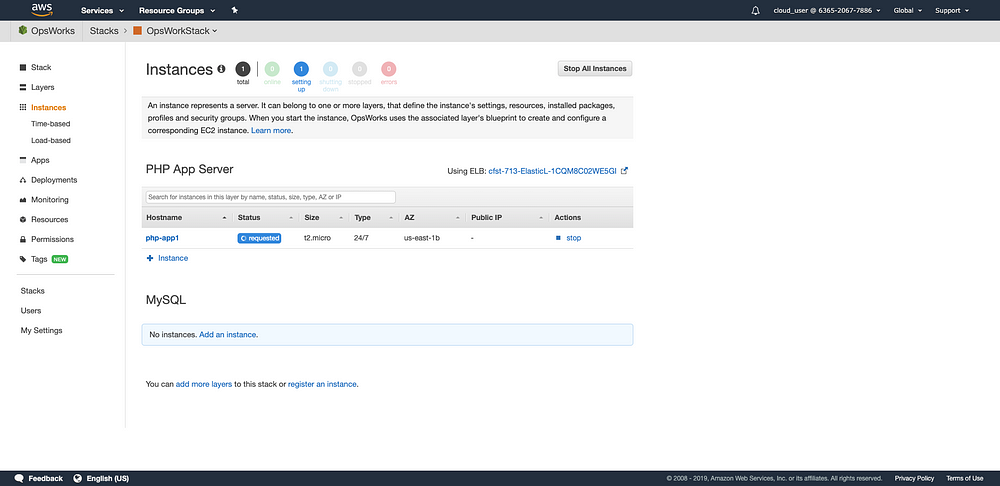Click the external link icon next to ELB
The image size is (1000, 486).
tap(624, 171)
